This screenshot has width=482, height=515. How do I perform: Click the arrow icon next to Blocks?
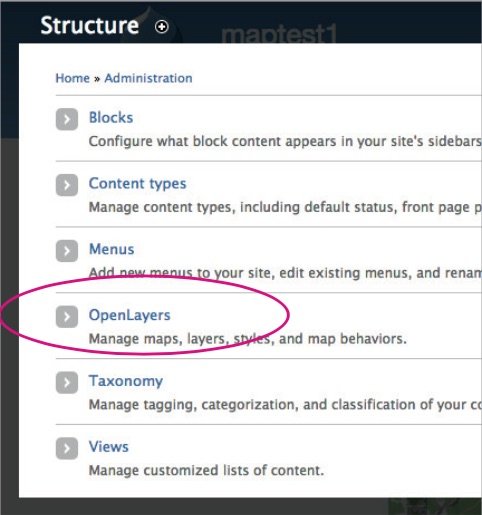(x=67, y=119)
